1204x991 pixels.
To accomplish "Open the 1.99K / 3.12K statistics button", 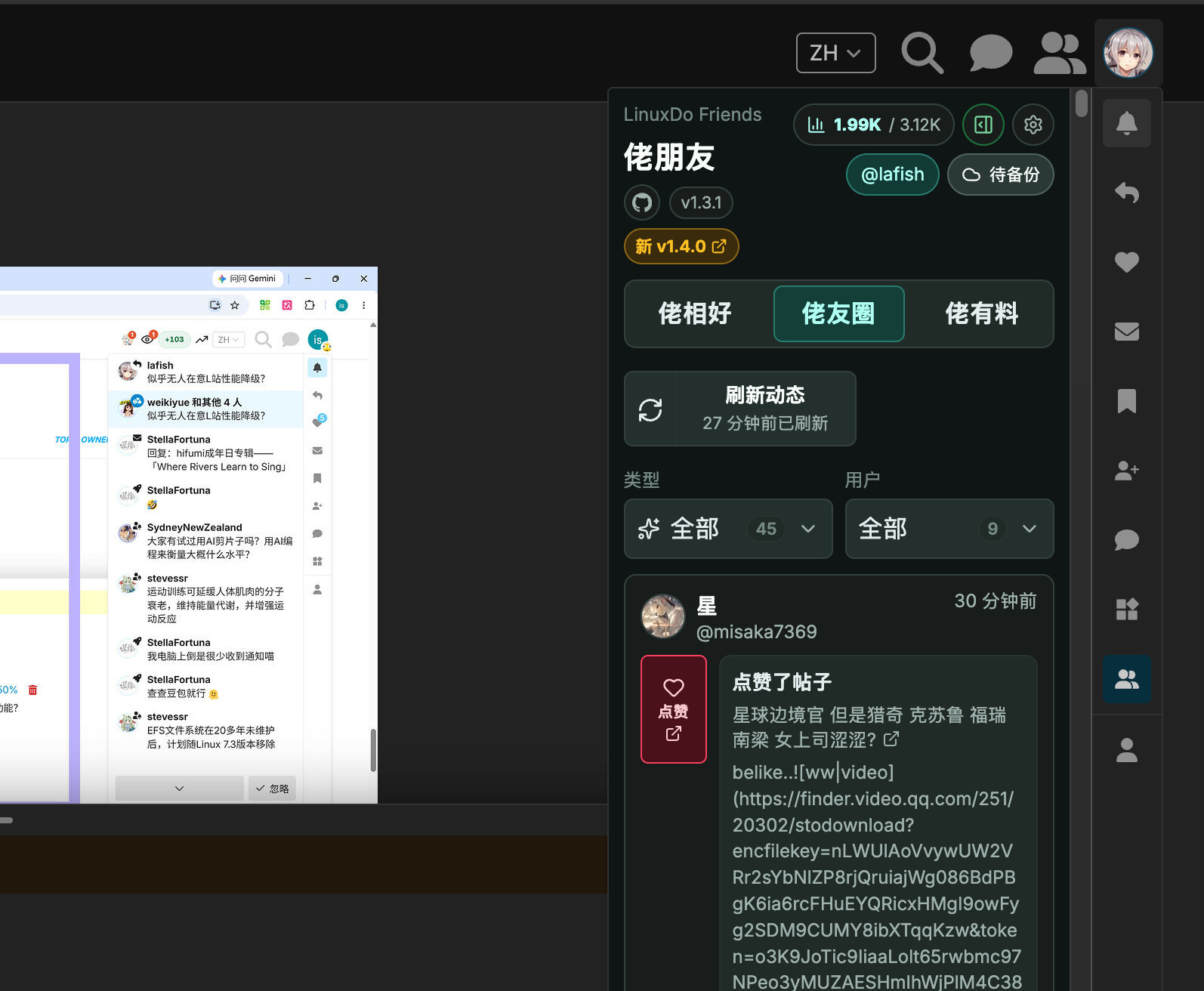I will pyautogui.click(x=873, y=125).
